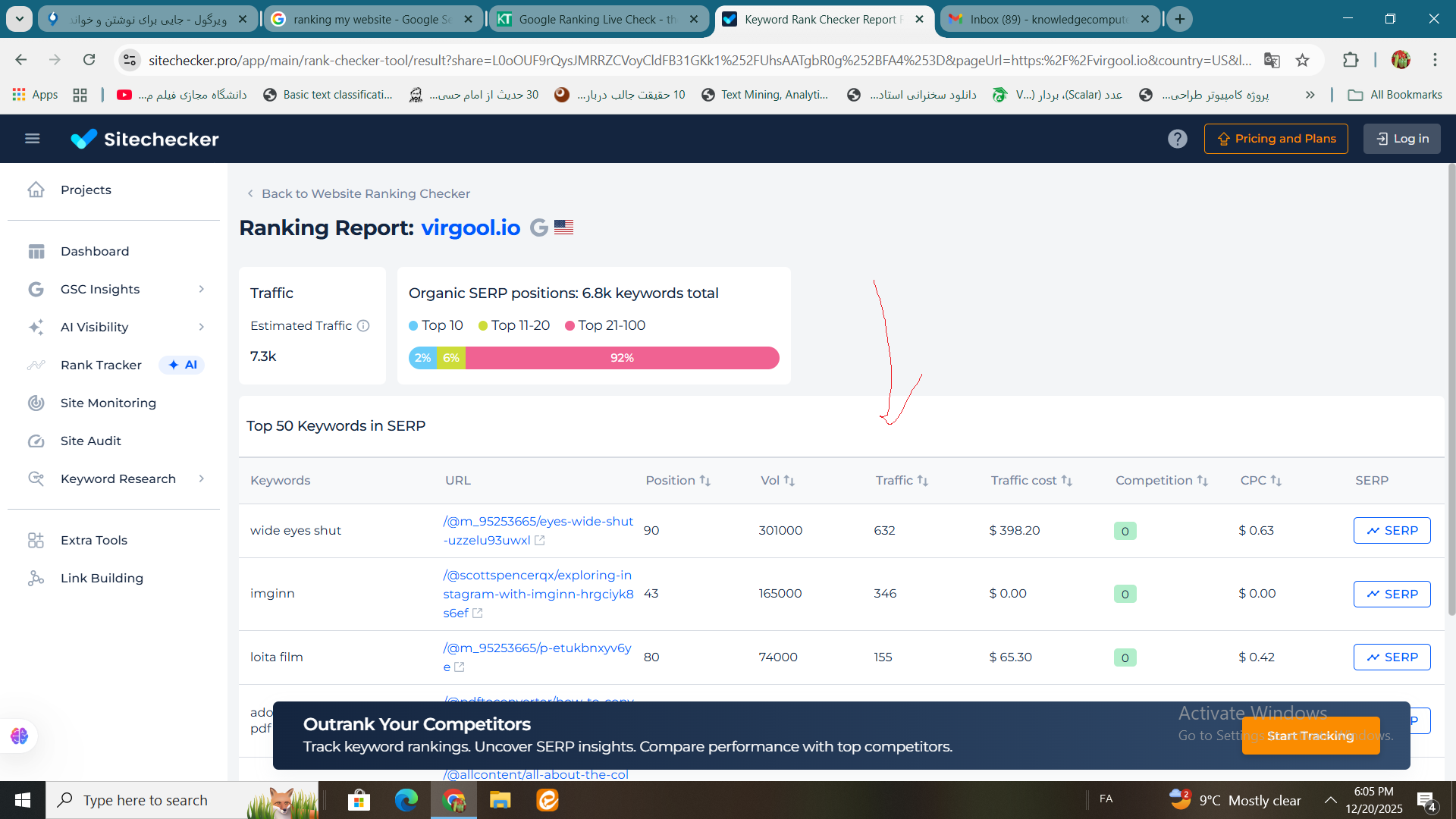Click the Google translate icon in address bar

[x=1272, y=60]
